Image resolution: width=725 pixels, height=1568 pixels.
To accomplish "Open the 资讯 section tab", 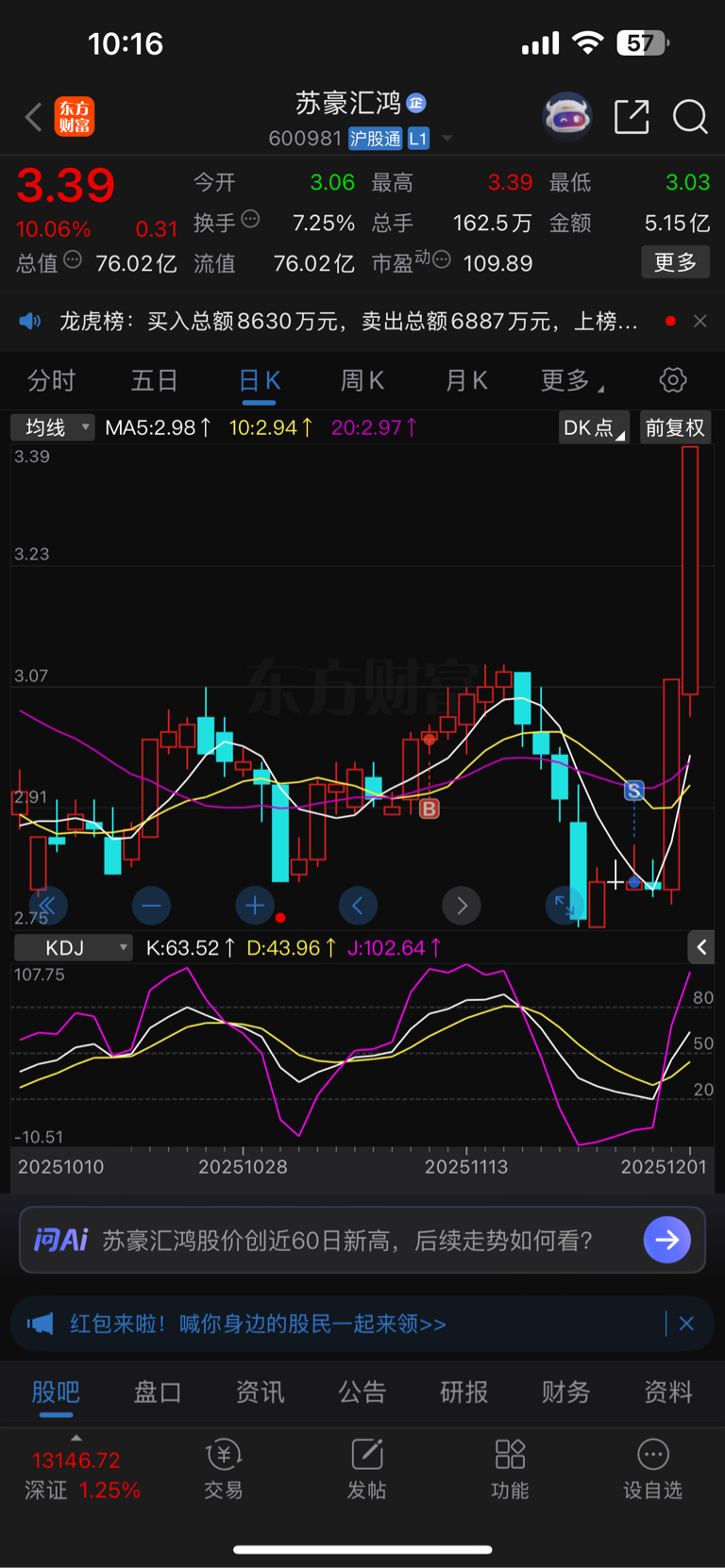I will tap(260, 1392).
